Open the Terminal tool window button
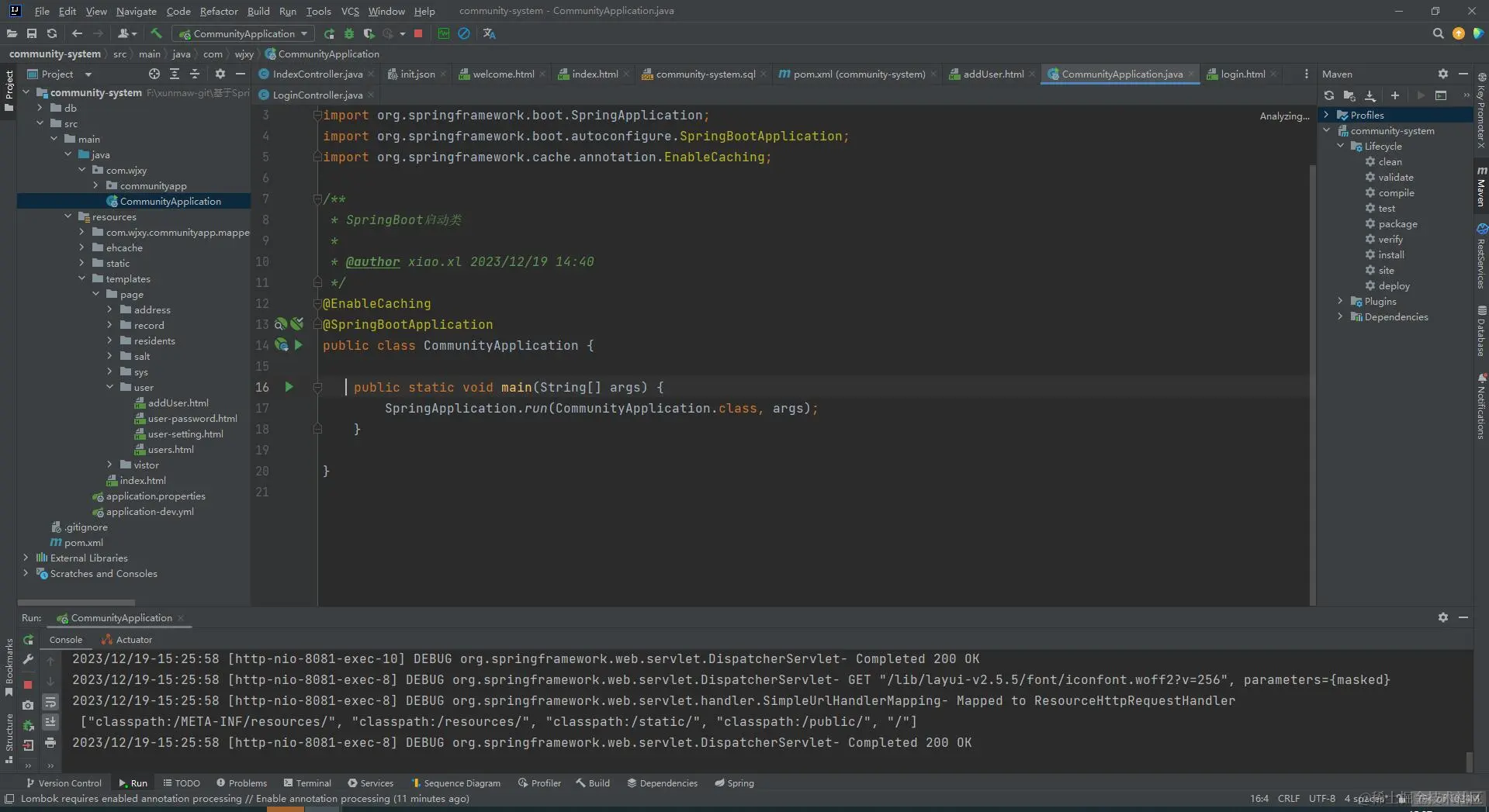 point(307,783)
